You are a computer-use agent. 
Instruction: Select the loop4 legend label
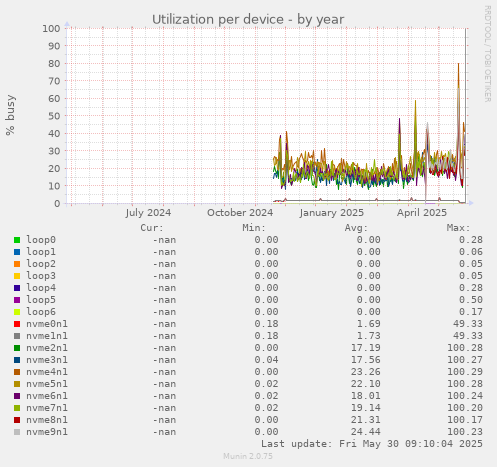(x=41, y=288)
